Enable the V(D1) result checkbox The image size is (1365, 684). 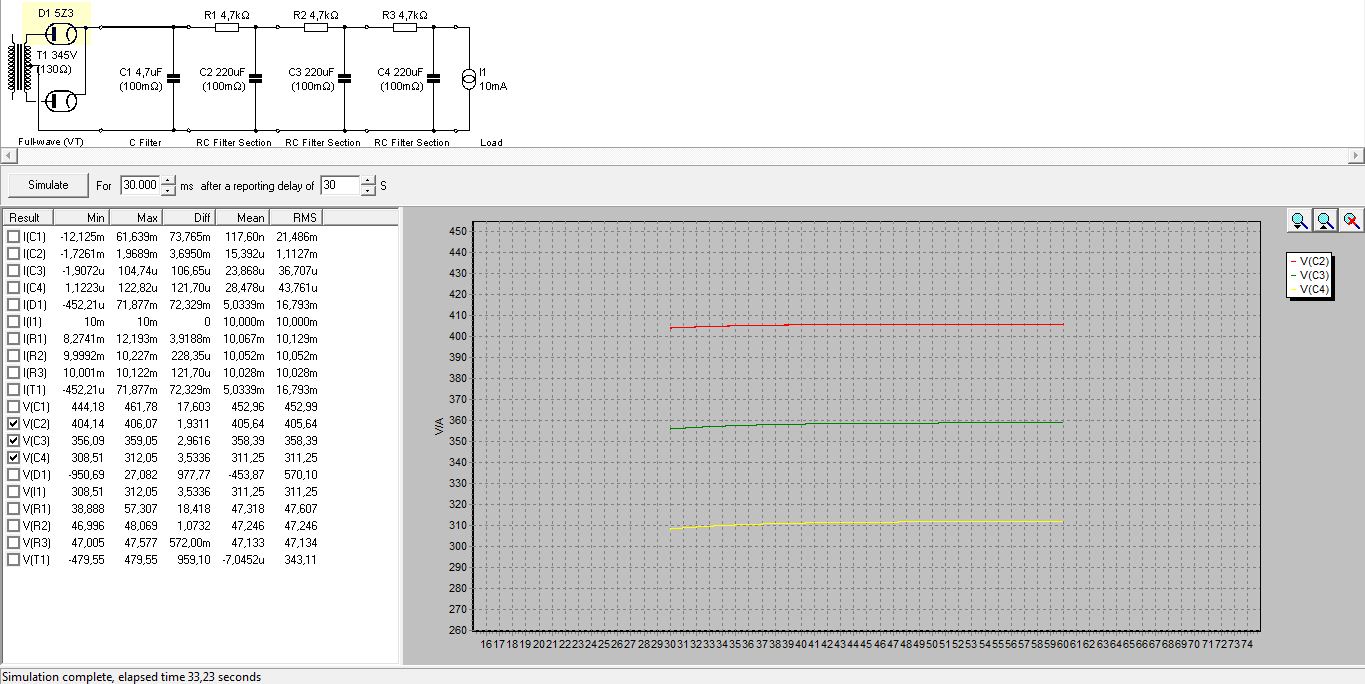(13, 474)
